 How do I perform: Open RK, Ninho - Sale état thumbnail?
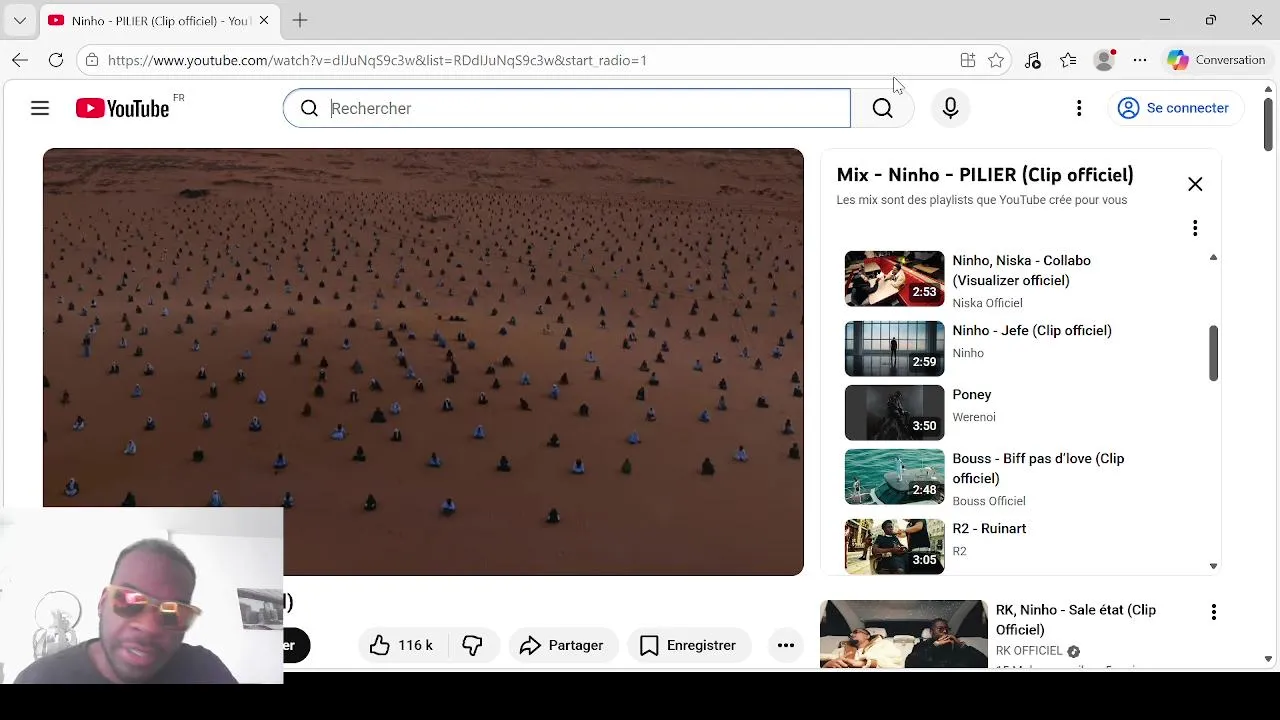pos(903,633)
